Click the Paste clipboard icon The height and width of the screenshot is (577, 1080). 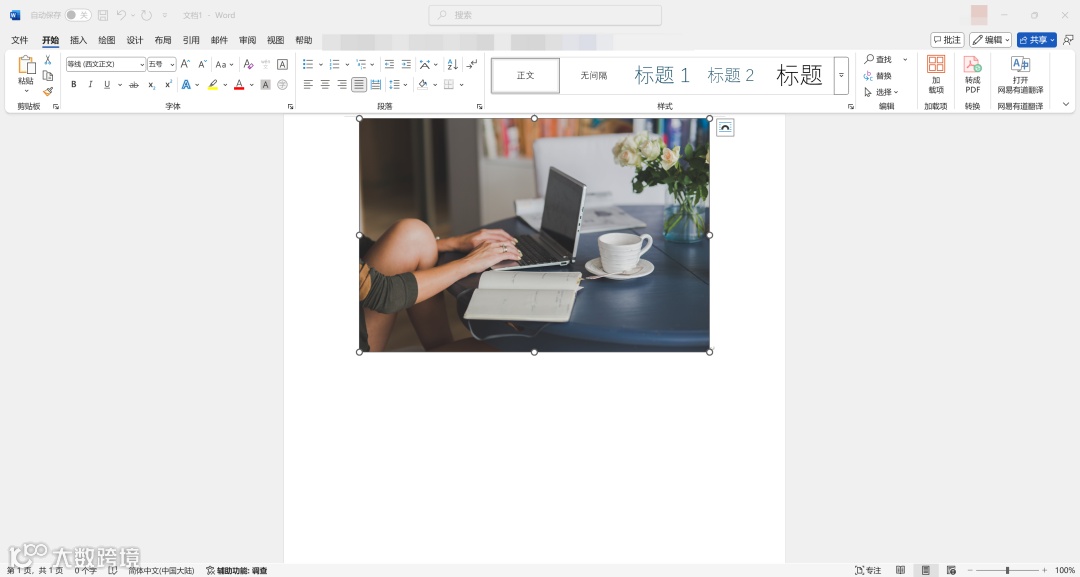pos(26,65)
